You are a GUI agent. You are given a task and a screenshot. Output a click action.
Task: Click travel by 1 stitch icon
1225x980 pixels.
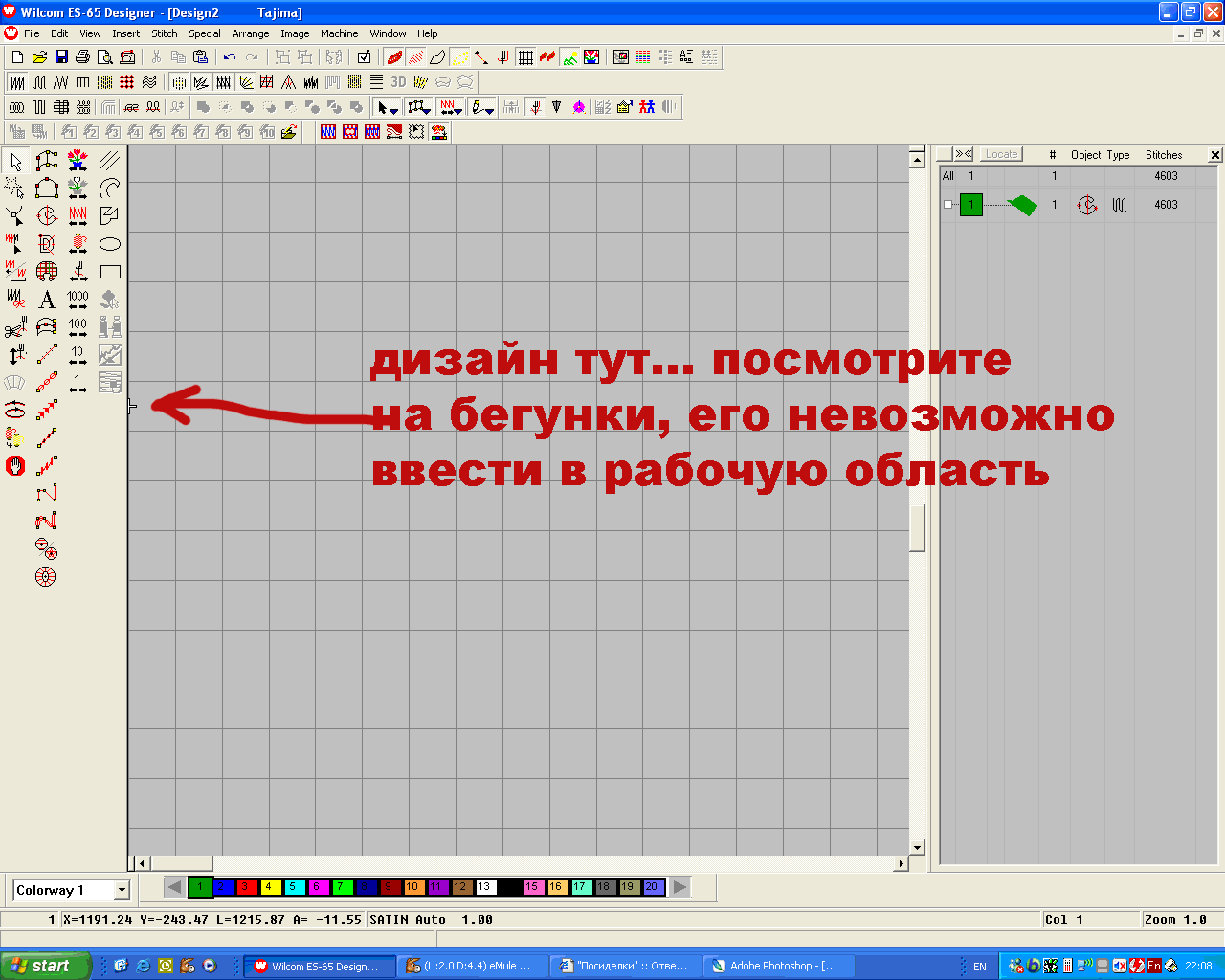pos(78,383)
